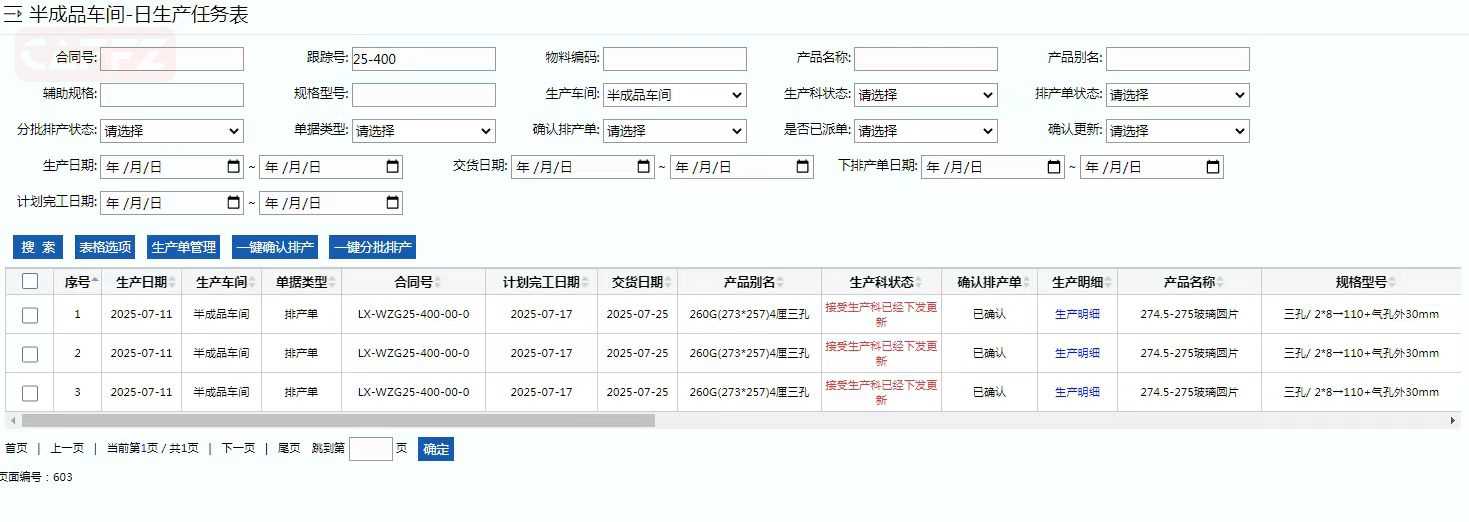Open calendar picker for 交货日期 end date
Screen dimensions: 1469x522
[803, 167]
